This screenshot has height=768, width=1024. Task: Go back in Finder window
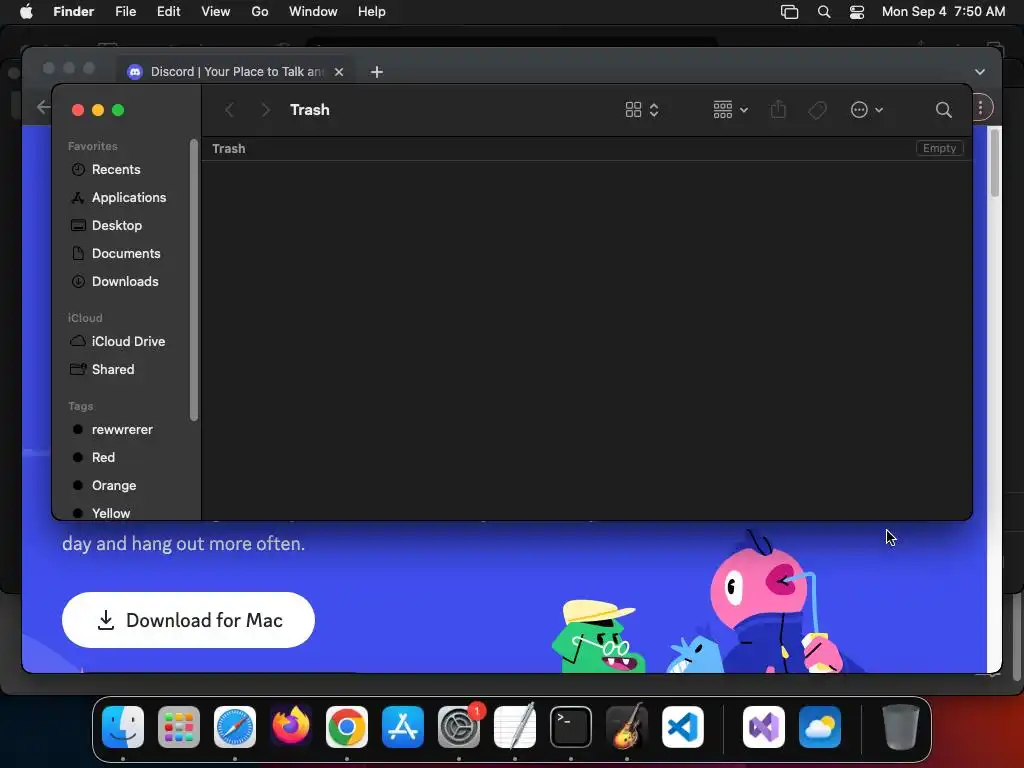(x=230, y=110)
